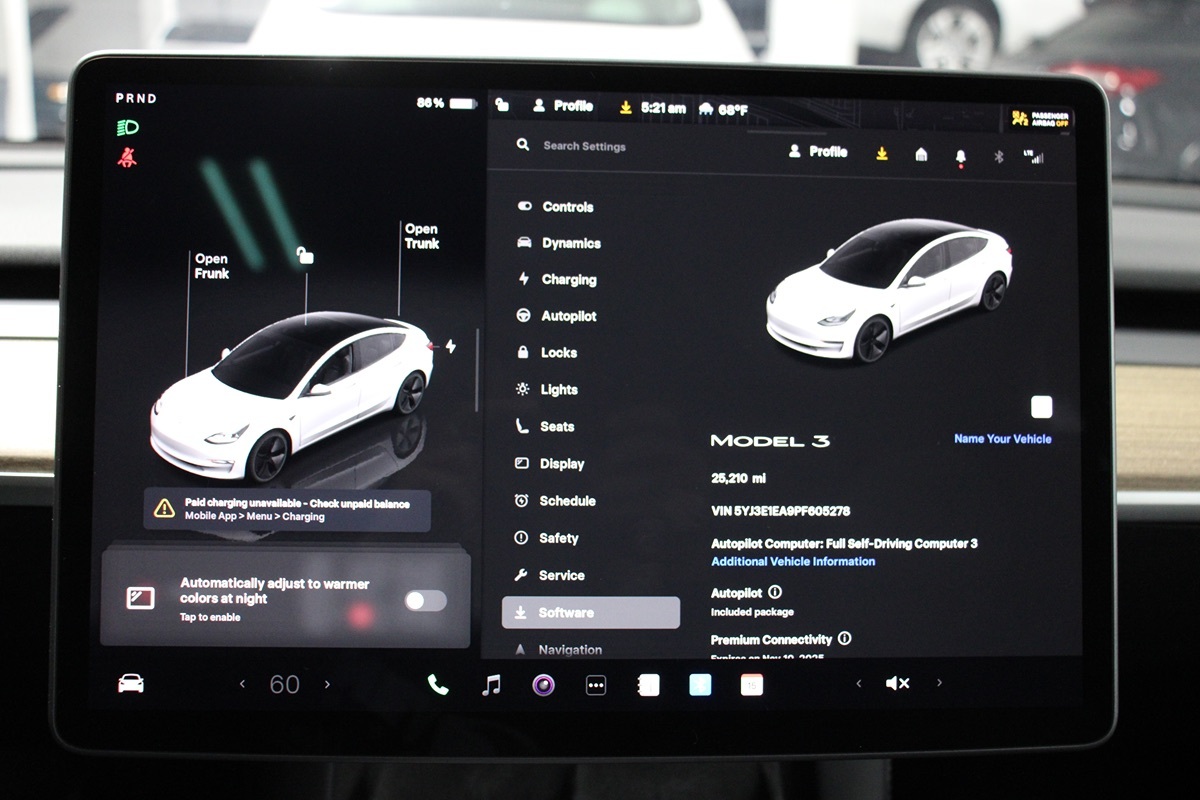Tap the info icon next to Autopilot package
The image size is (1200, 800).
click(775, 593)
